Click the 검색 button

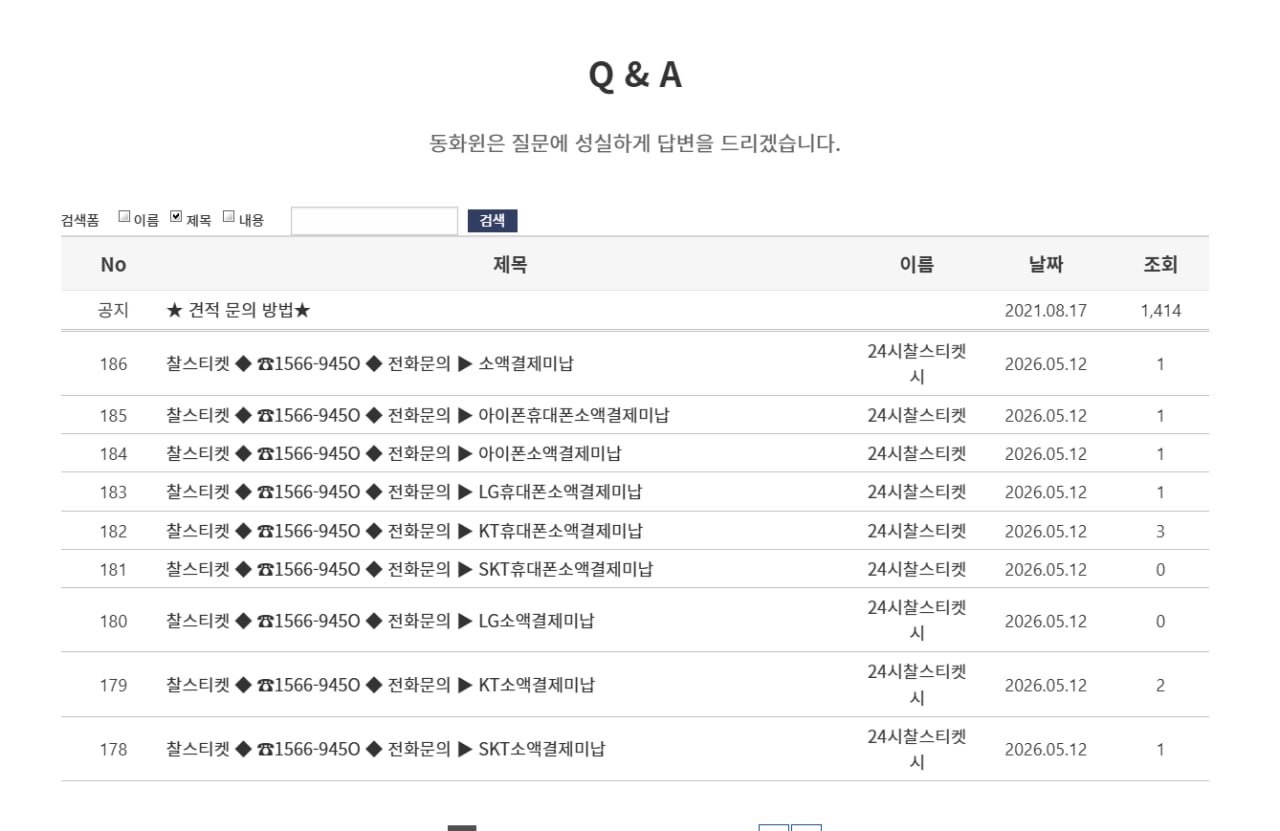pos(492,221)
